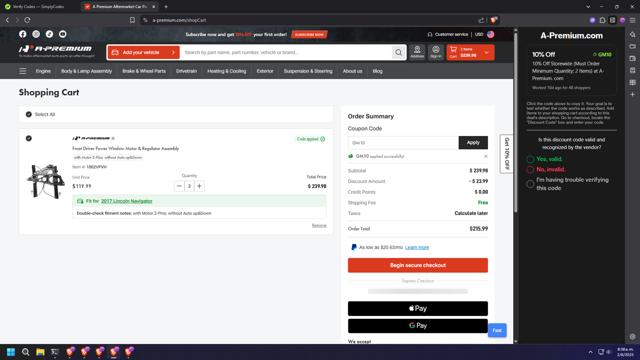Decrease quantity with minus button

point(179,186)
